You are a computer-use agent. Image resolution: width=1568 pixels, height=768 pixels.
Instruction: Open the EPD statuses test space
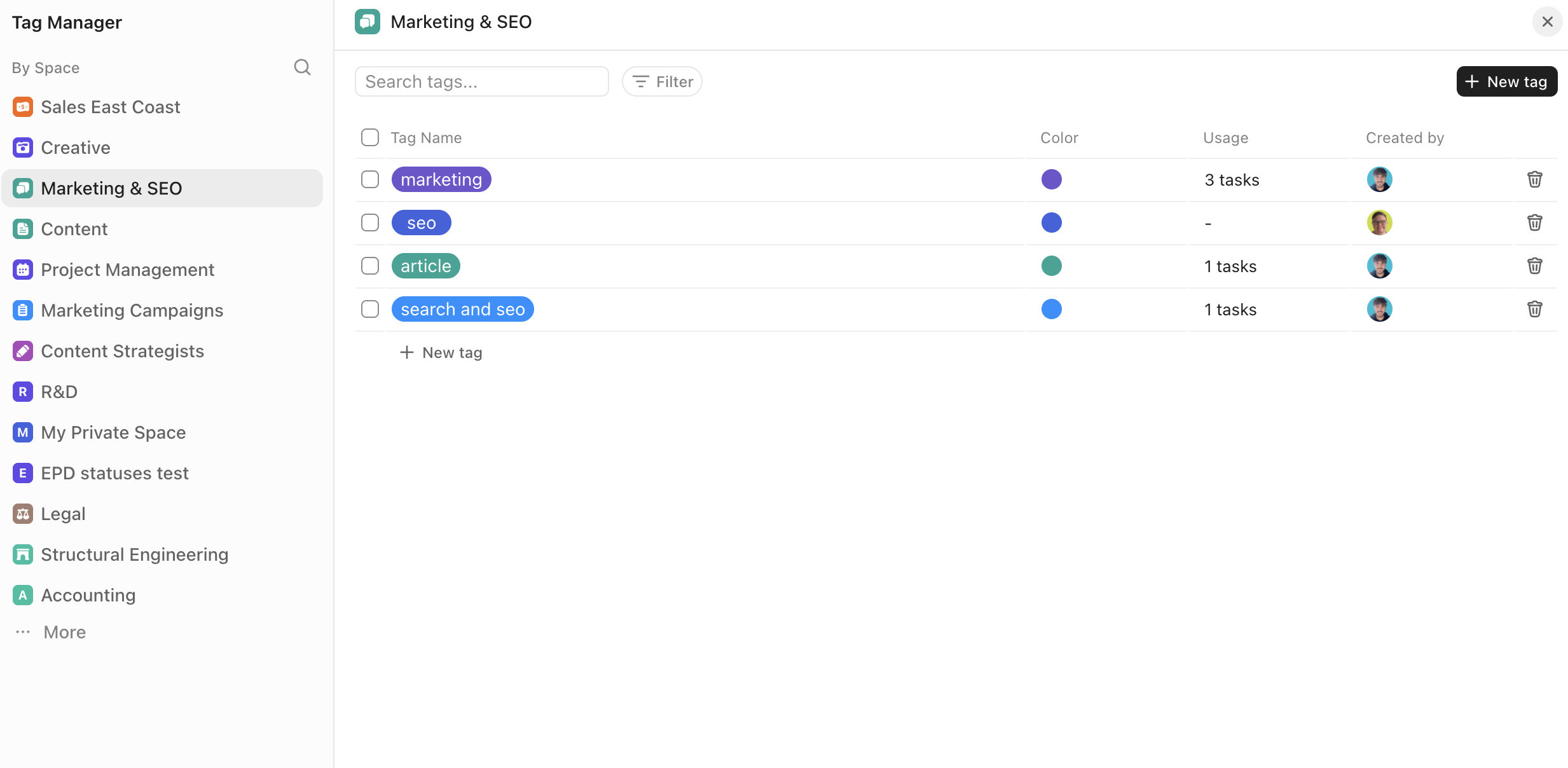point(162,473)
